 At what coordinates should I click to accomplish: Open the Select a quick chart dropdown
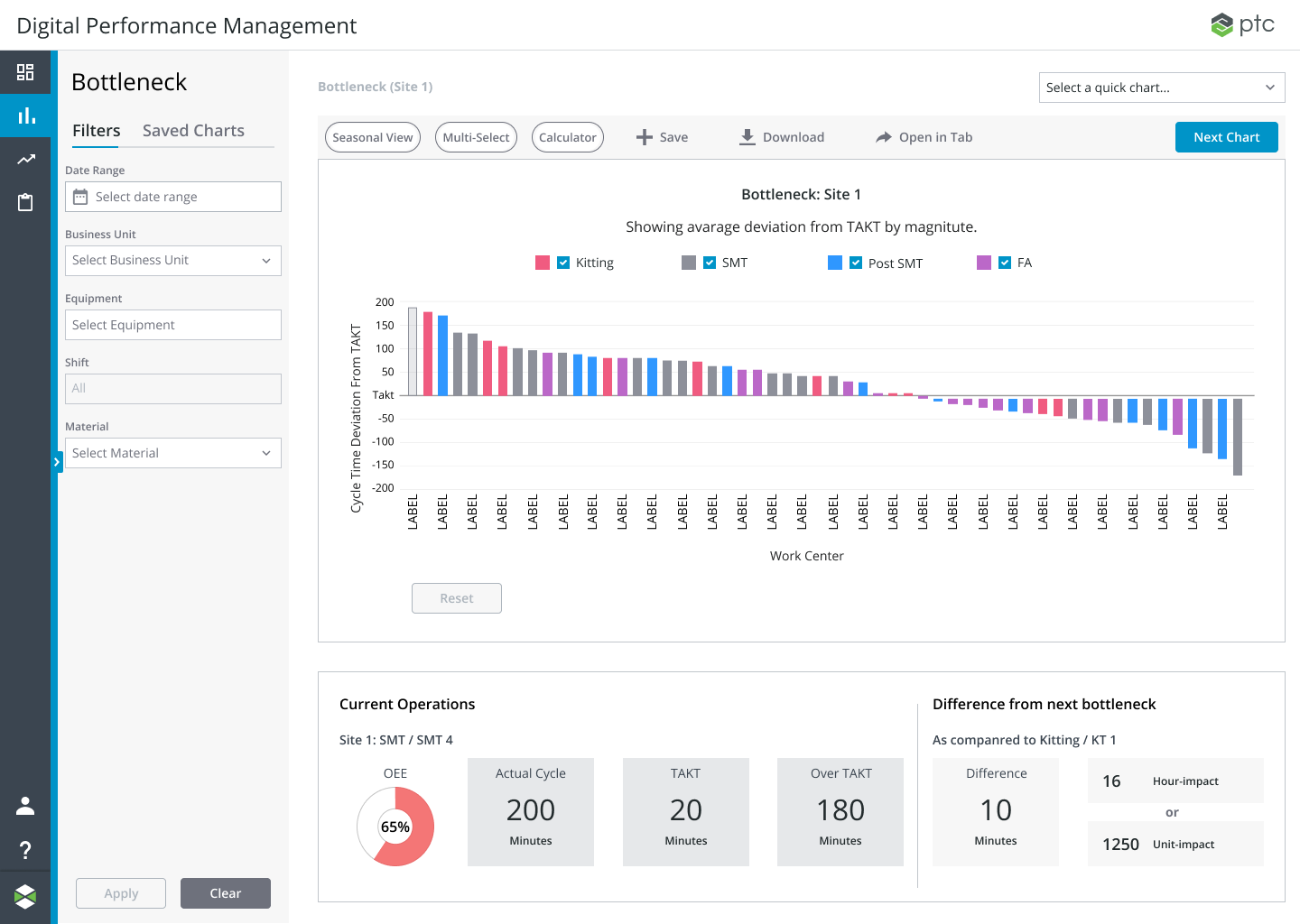pyautogui.click(x=1162, y=88)
